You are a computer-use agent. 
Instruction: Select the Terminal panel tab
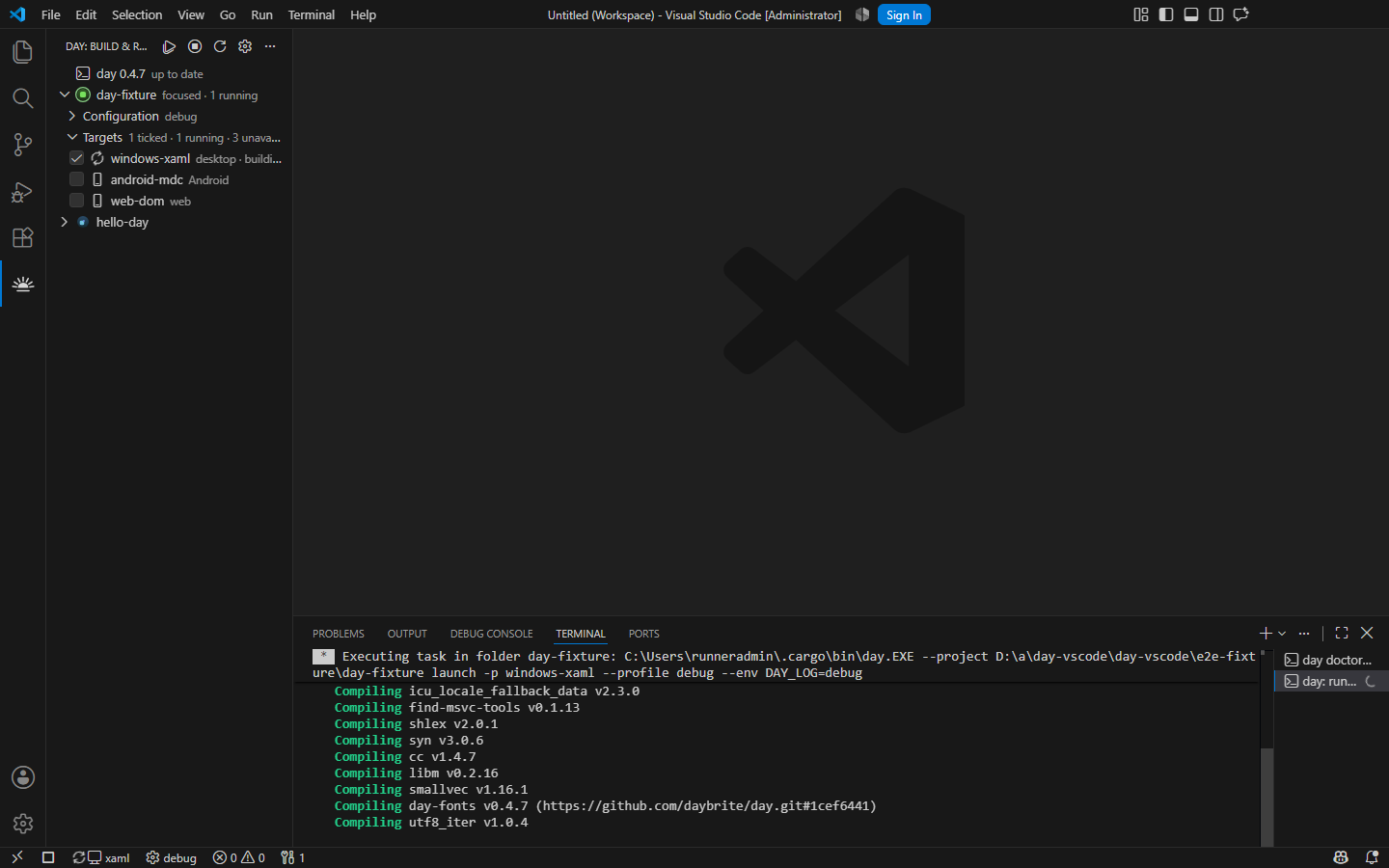tap(581, 634)
